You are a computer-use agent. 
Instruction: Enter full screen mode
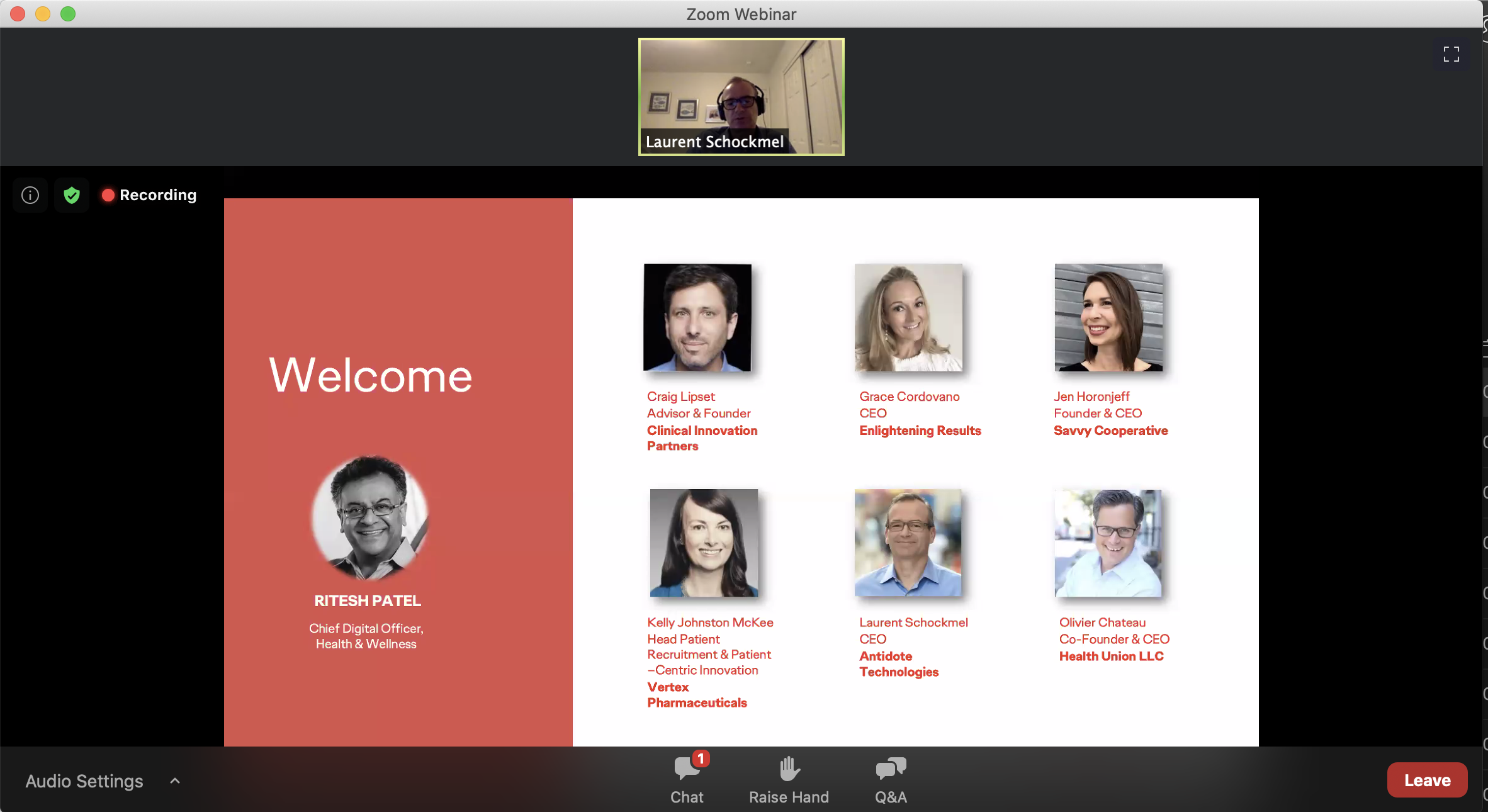(1451, 54)
